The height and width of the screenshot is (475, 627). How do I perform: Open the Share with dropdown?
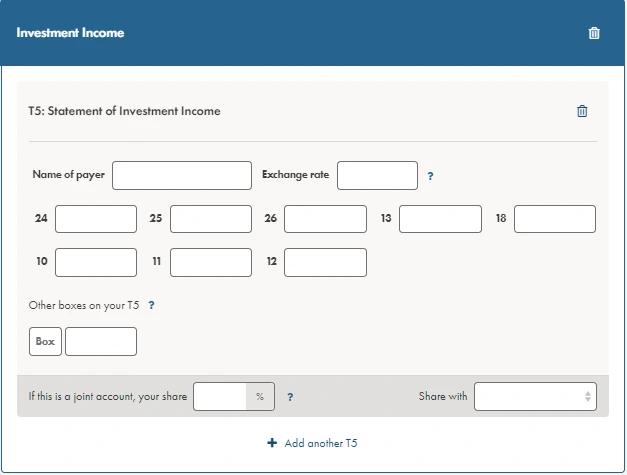pos(535,396)
